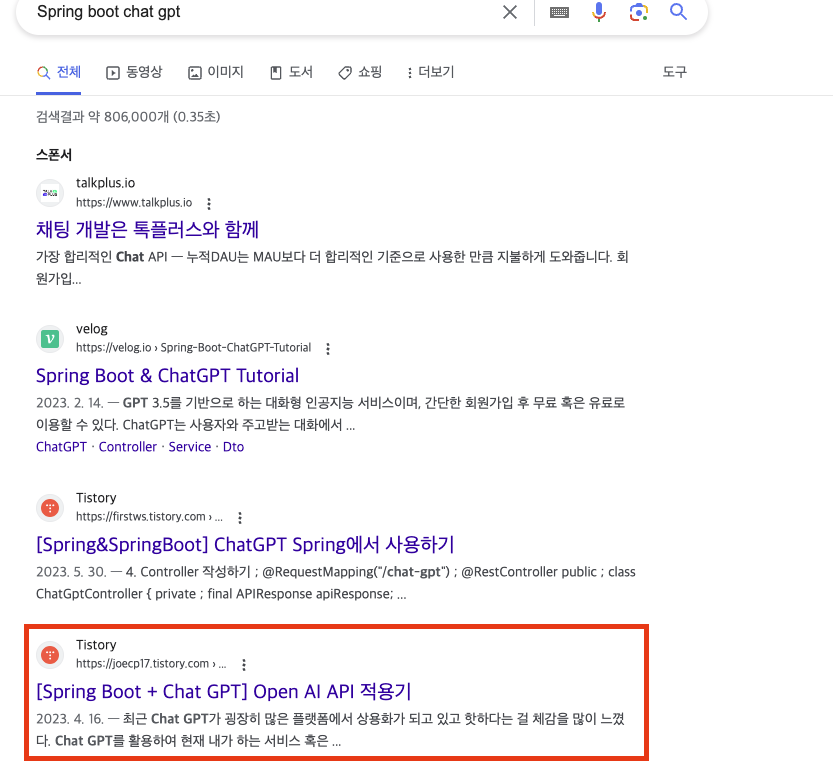Click the velog site name text

coord(92,329)
